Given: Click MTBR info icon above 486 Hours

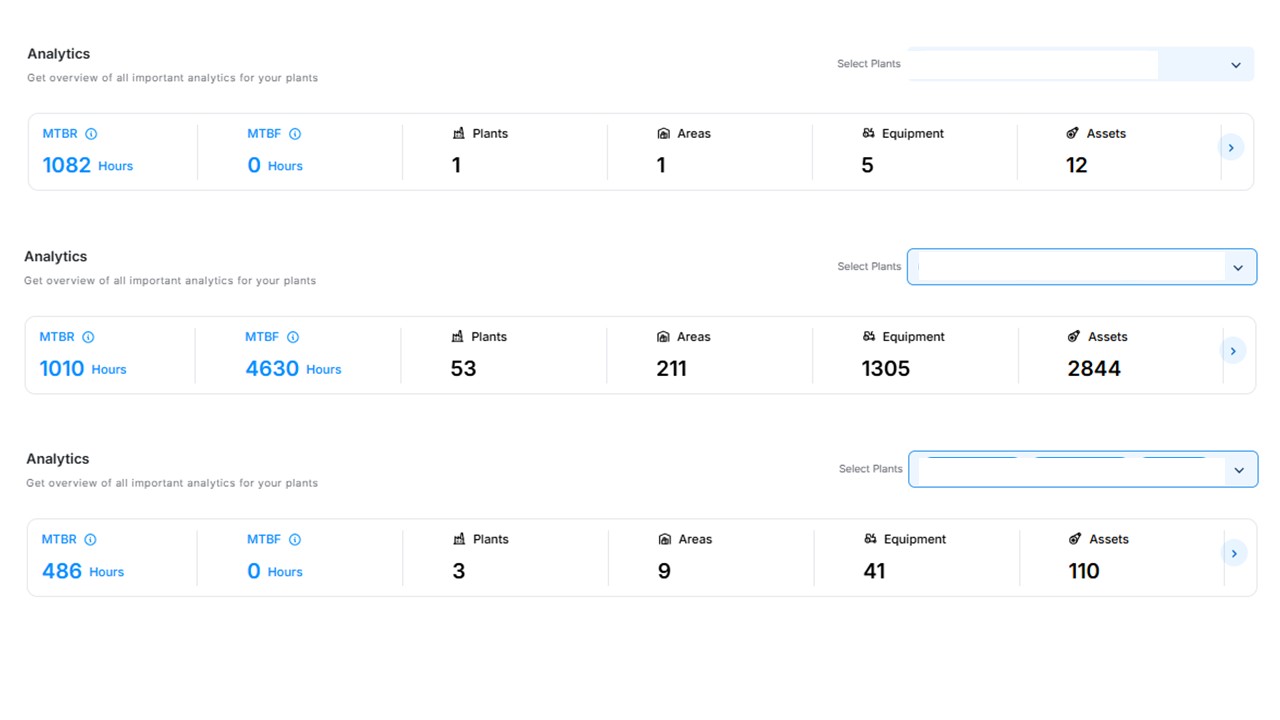Looking at the screenshot, I should (x=90, y=540).
